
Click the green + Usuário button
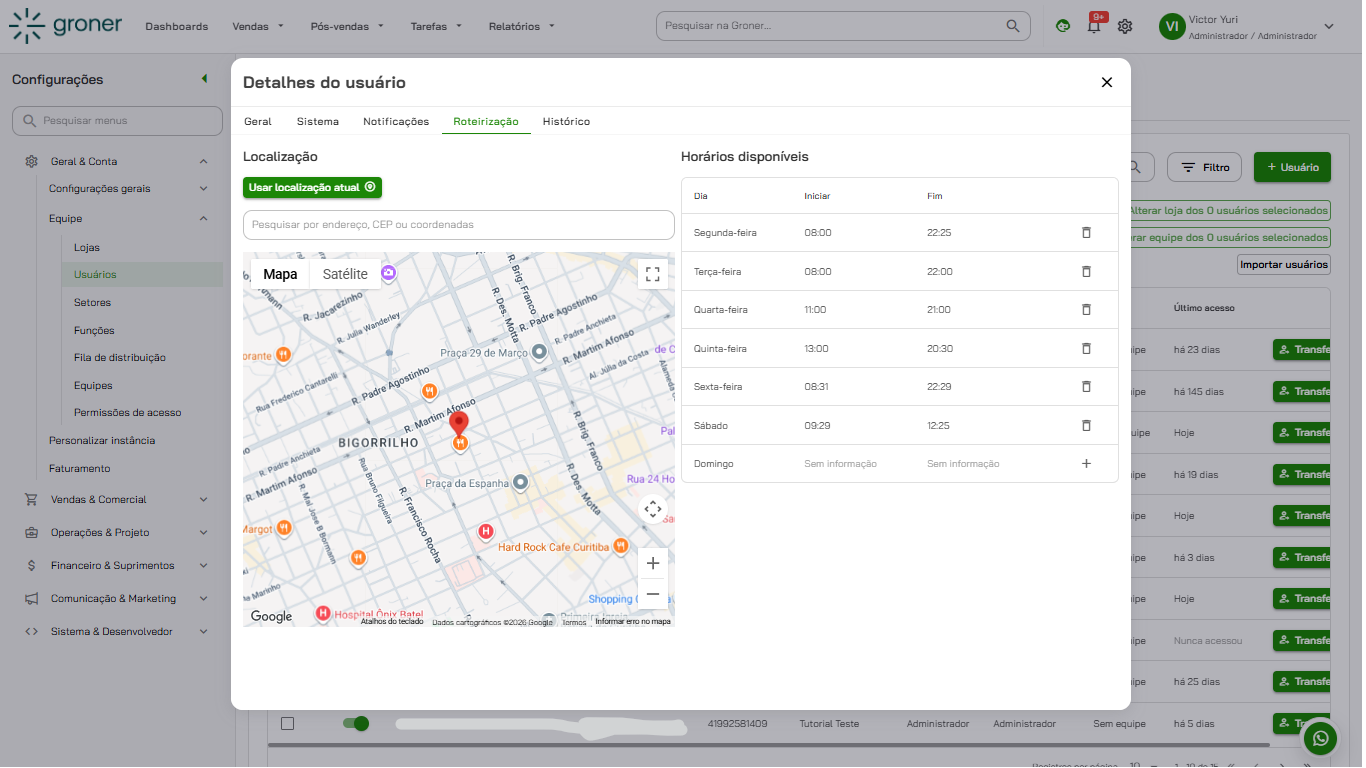click(1292, 167)
